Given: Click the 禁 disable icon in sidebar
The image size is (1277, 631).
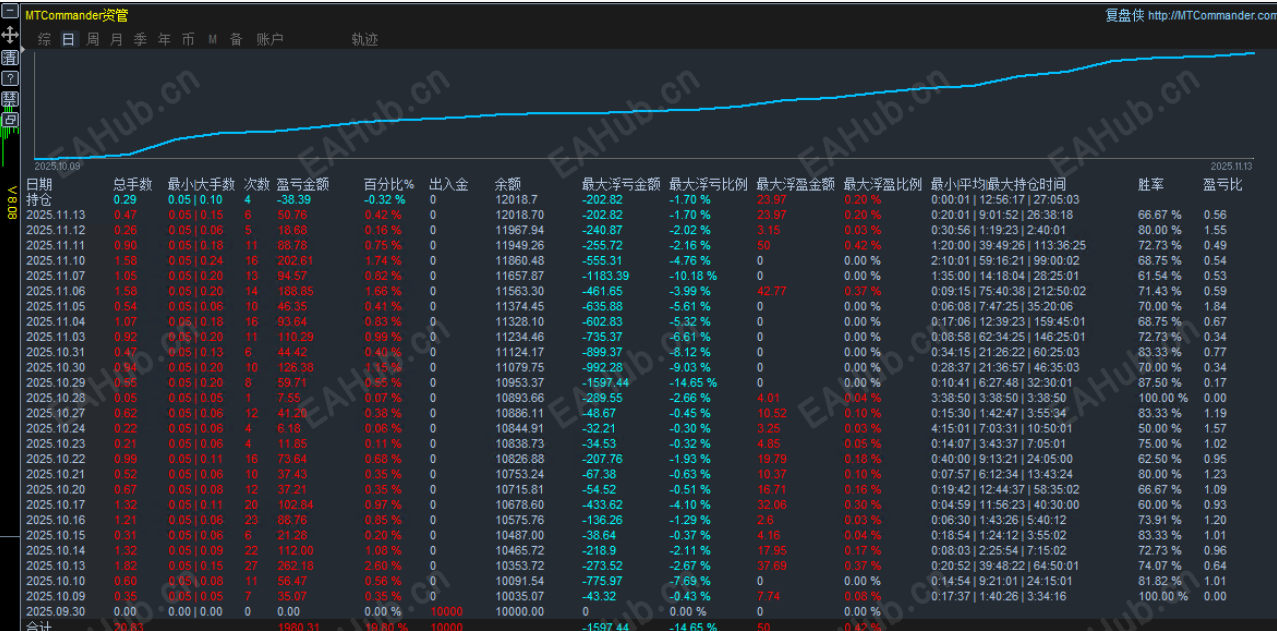Looking at the screenshot, I should tap(10, 99).
